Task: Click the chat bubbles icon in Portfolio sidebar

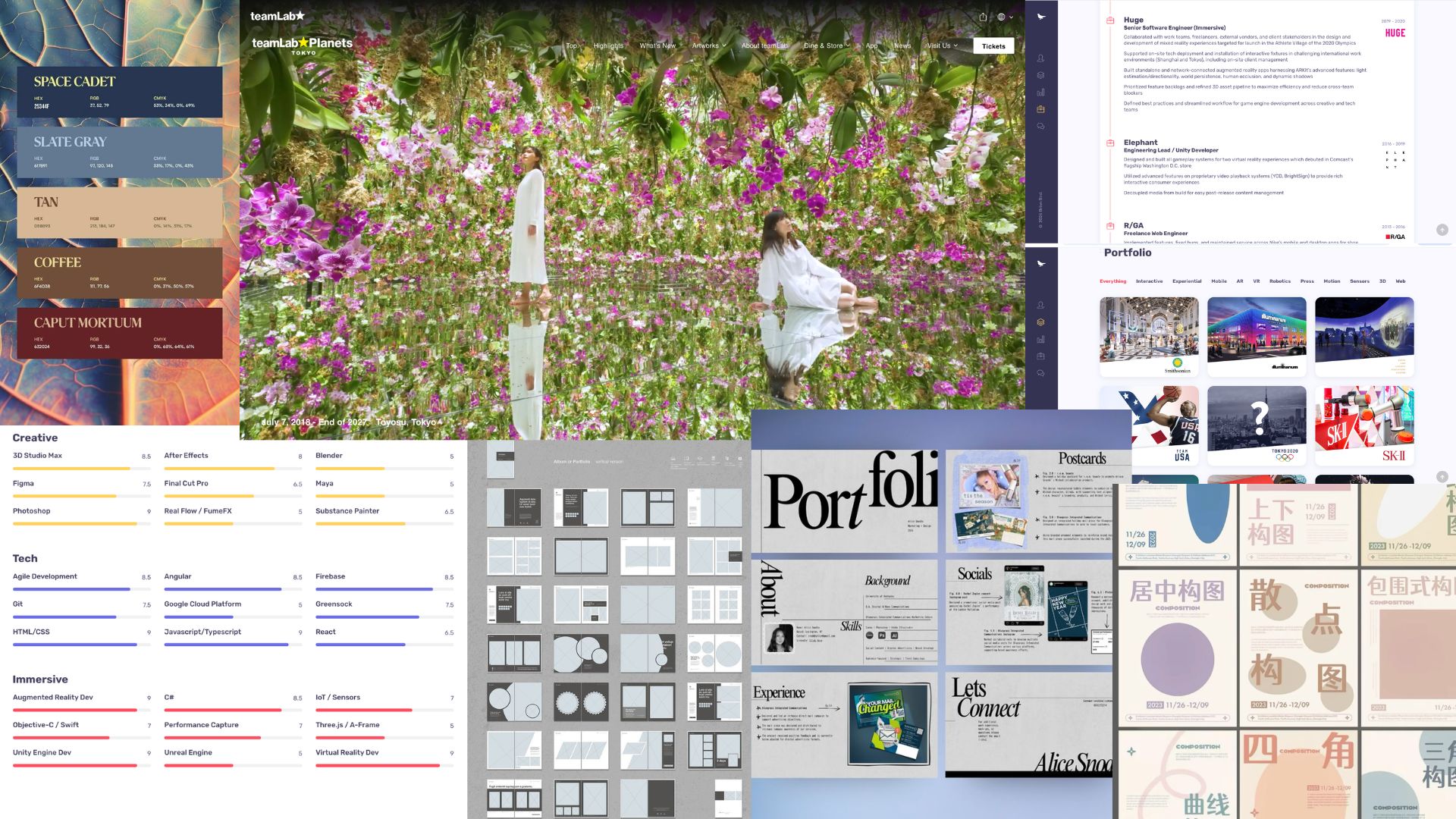Action: pyautogui.click(x=1040, y=373)
